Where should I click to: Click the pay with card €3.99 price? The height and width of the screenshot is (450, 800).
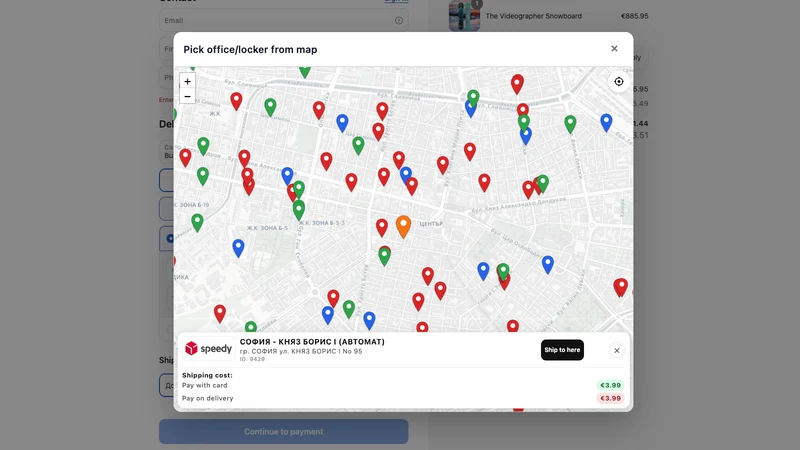[610, 385]
